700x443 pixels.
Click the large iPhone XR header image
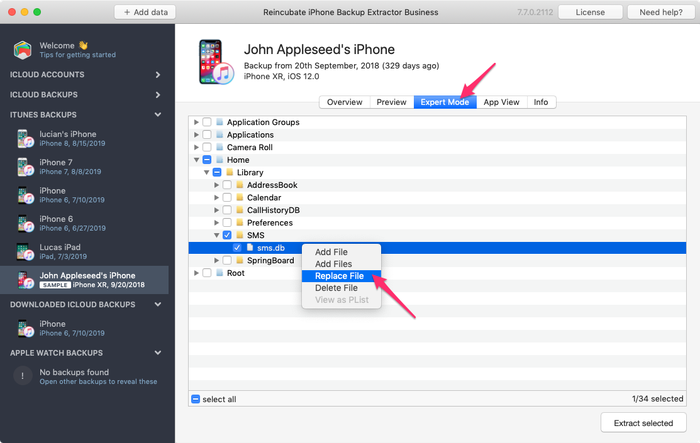(216, 62)
